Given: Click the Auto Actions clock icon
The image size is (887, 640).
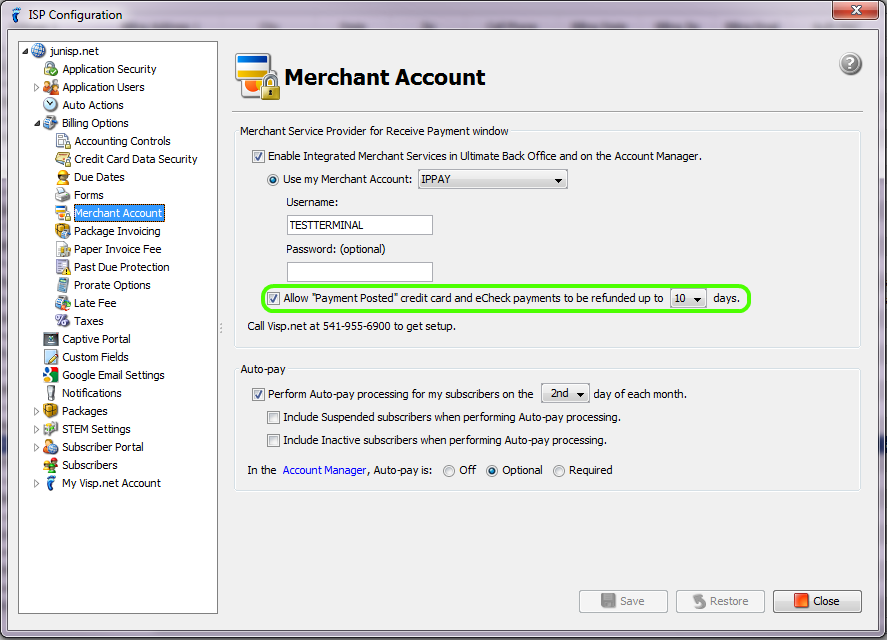Looking at the screenshot, I should click(x=50, y=105).
